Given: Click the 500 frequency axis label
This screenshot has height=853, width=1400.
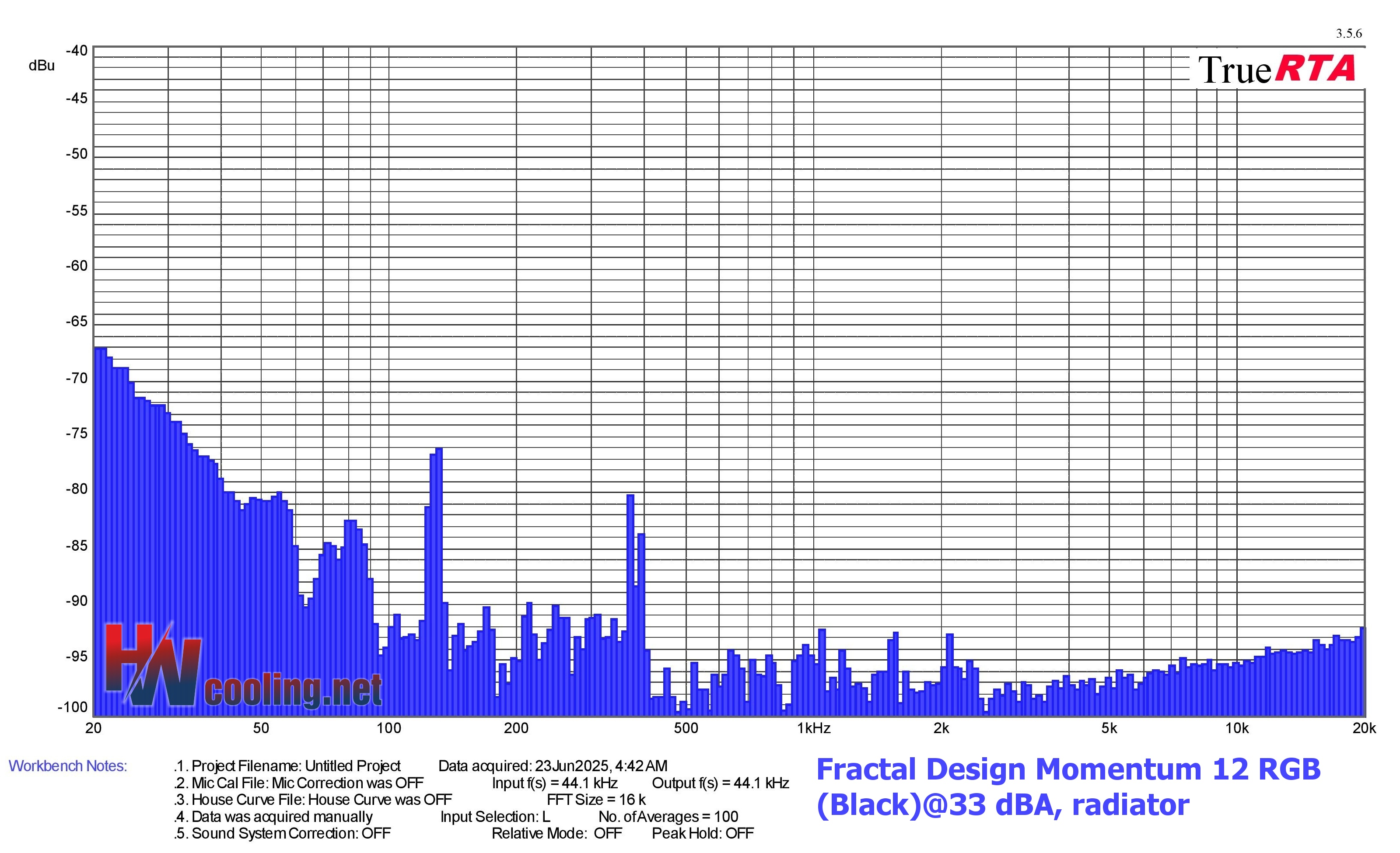Looking at the screenshot, I should (x=686, y=728).
